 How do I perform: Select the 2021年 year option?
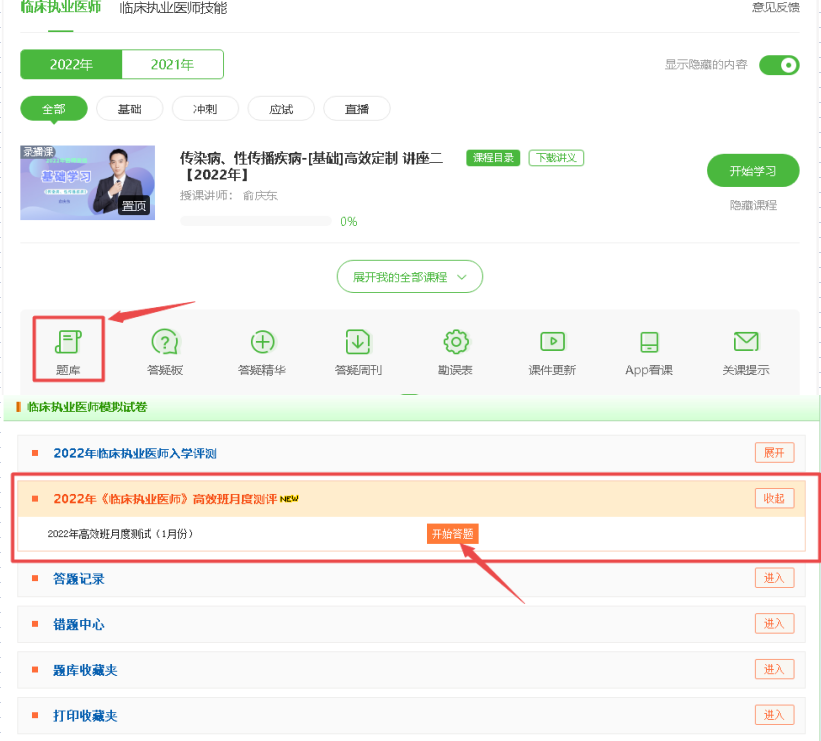coord(172,65)
